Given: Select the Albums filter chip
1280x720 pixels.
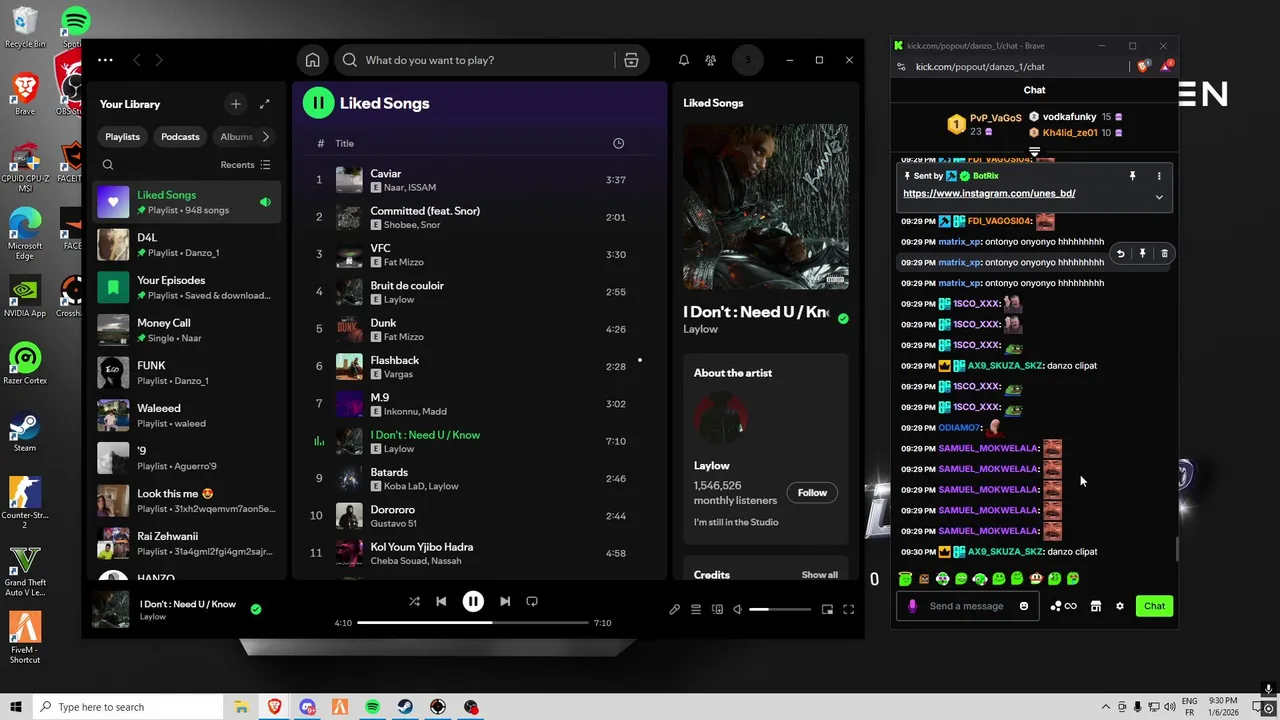Looking at the screenshot, I should 236,137.
